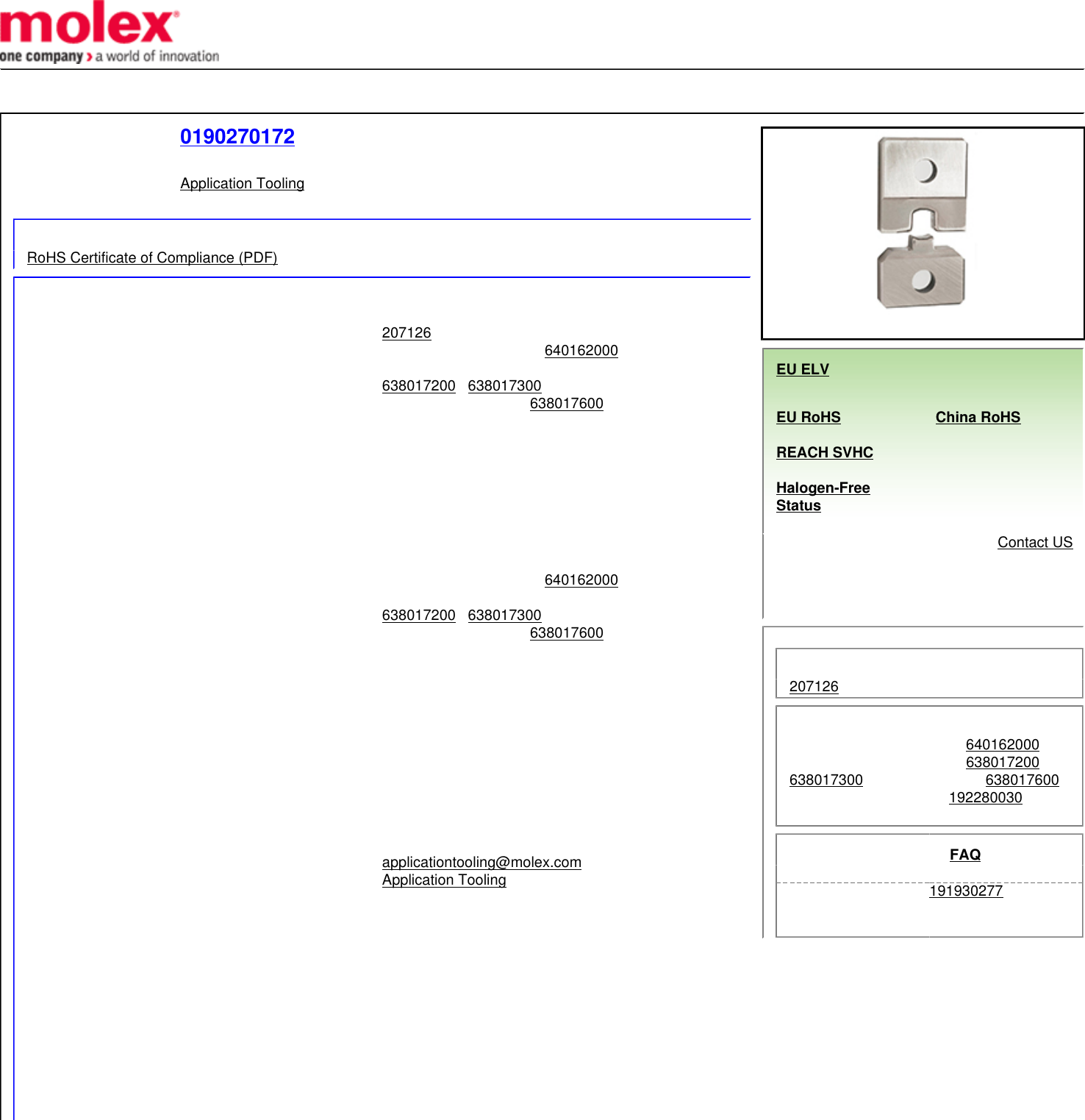Open the EU RoHS link
The width and height of the screenshot is (1085, 1120).
808,417
